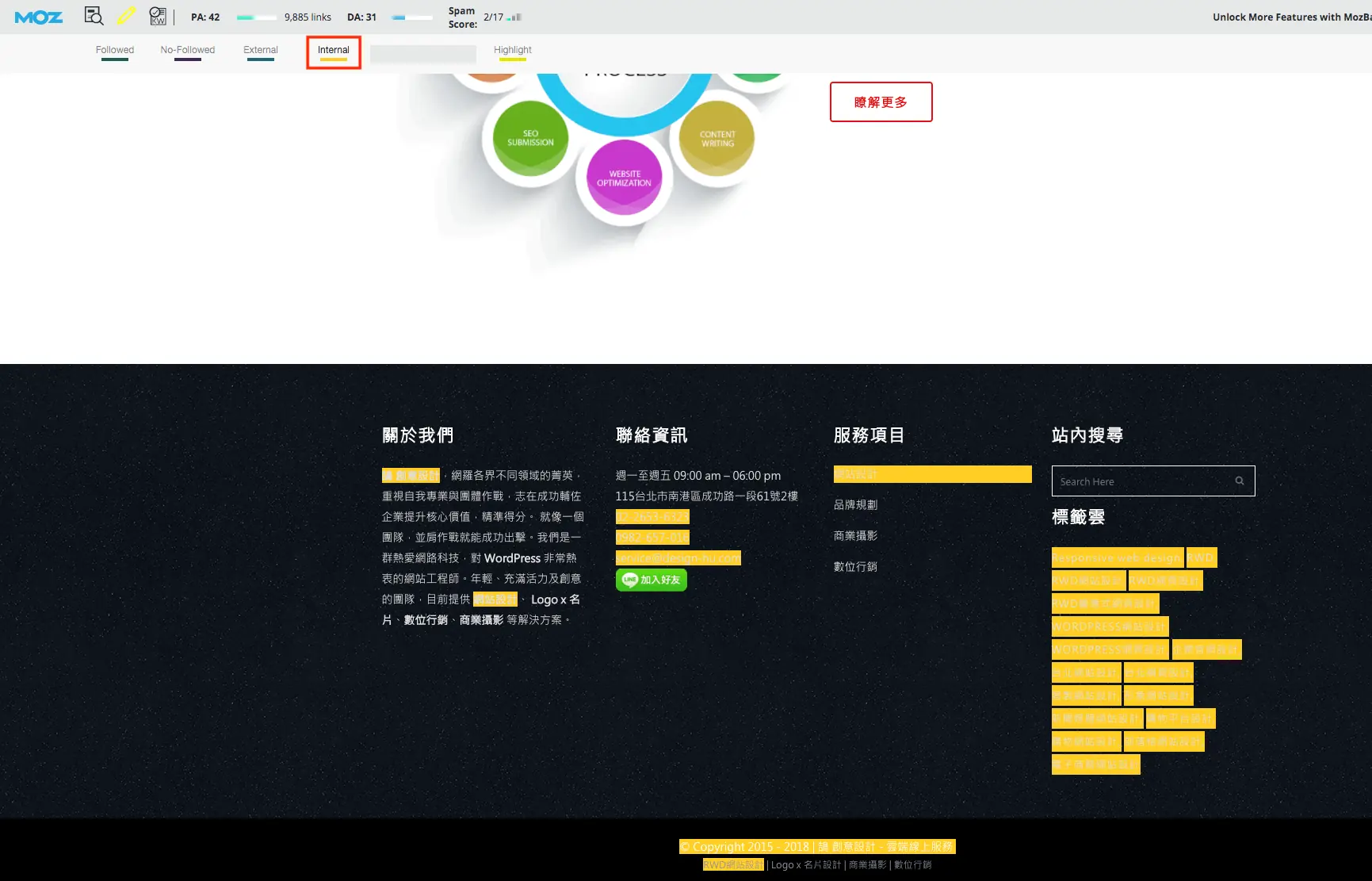This screenshot has height=881, width=1372.
Task: Click the Content Writing circle
Action: coord(717,138)
